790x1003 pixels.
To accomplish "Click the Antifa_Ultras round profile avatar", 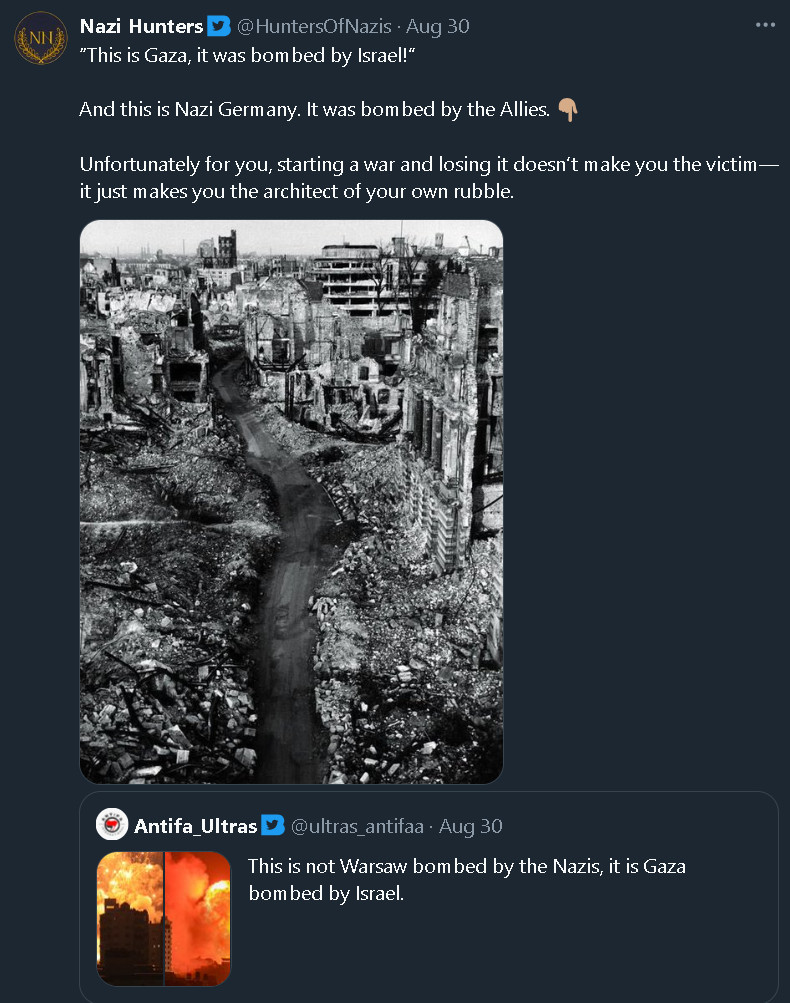I will click(x=112, y=825).
